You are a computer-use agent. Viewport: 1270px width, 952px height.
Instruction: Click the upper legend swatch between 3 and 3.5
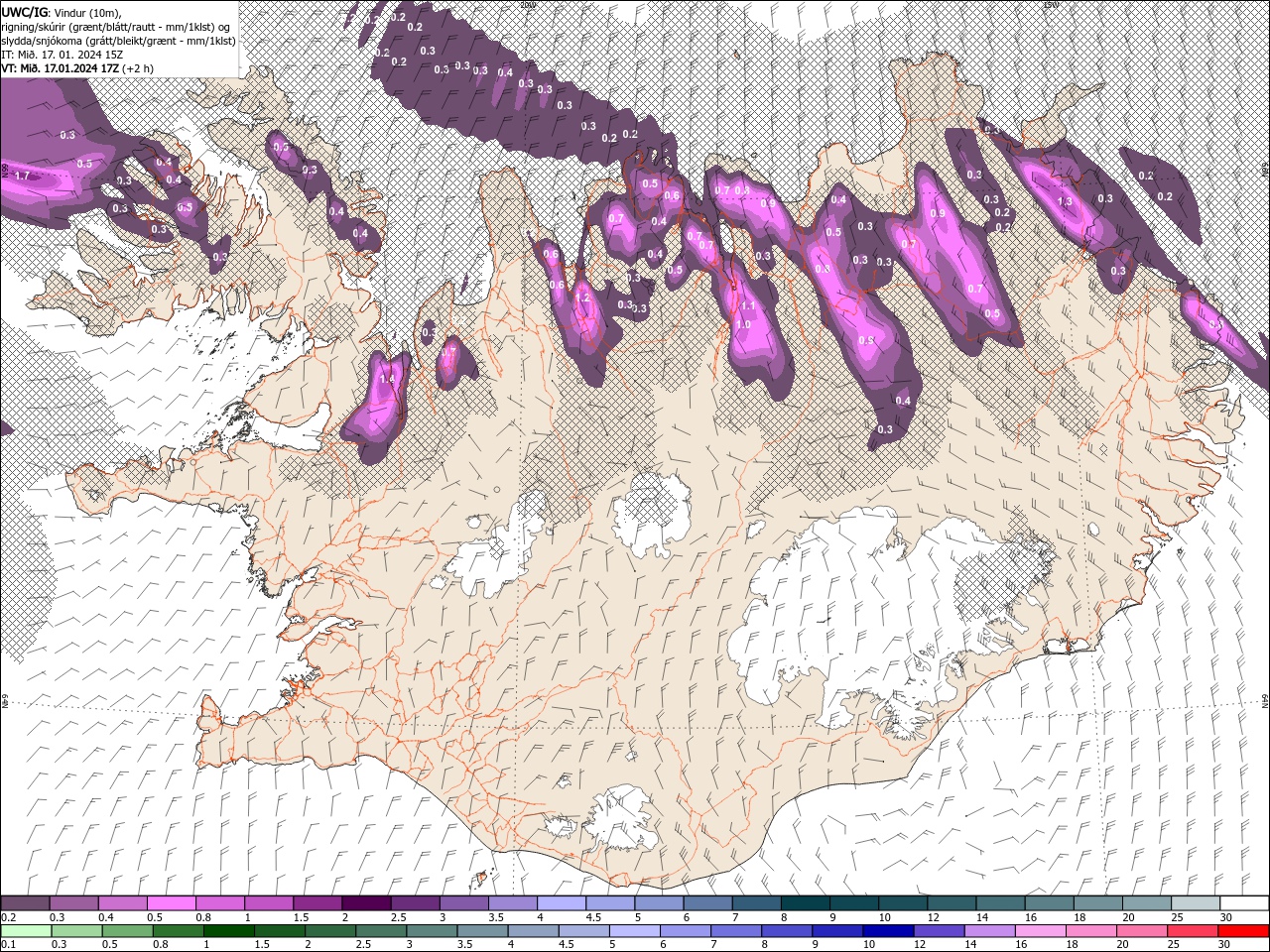[x=464, y=903]
